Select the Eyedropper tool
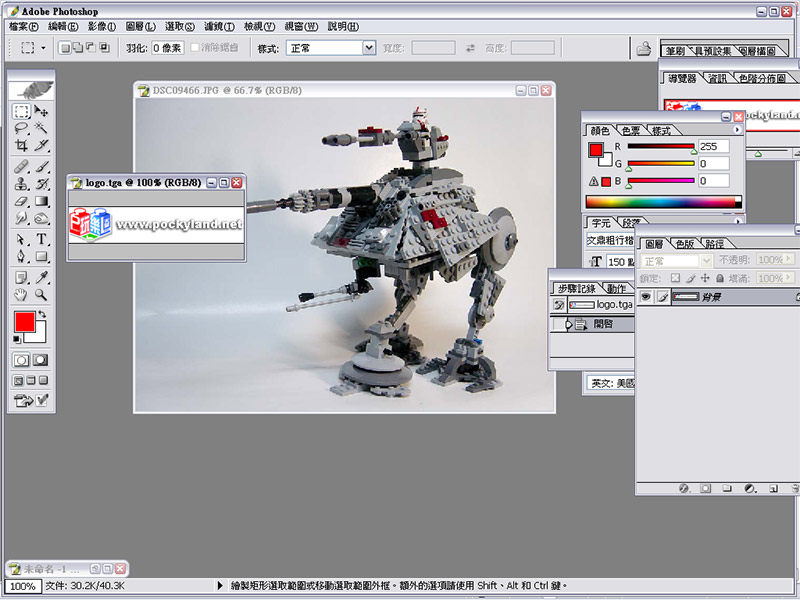 tap(42, 277)
